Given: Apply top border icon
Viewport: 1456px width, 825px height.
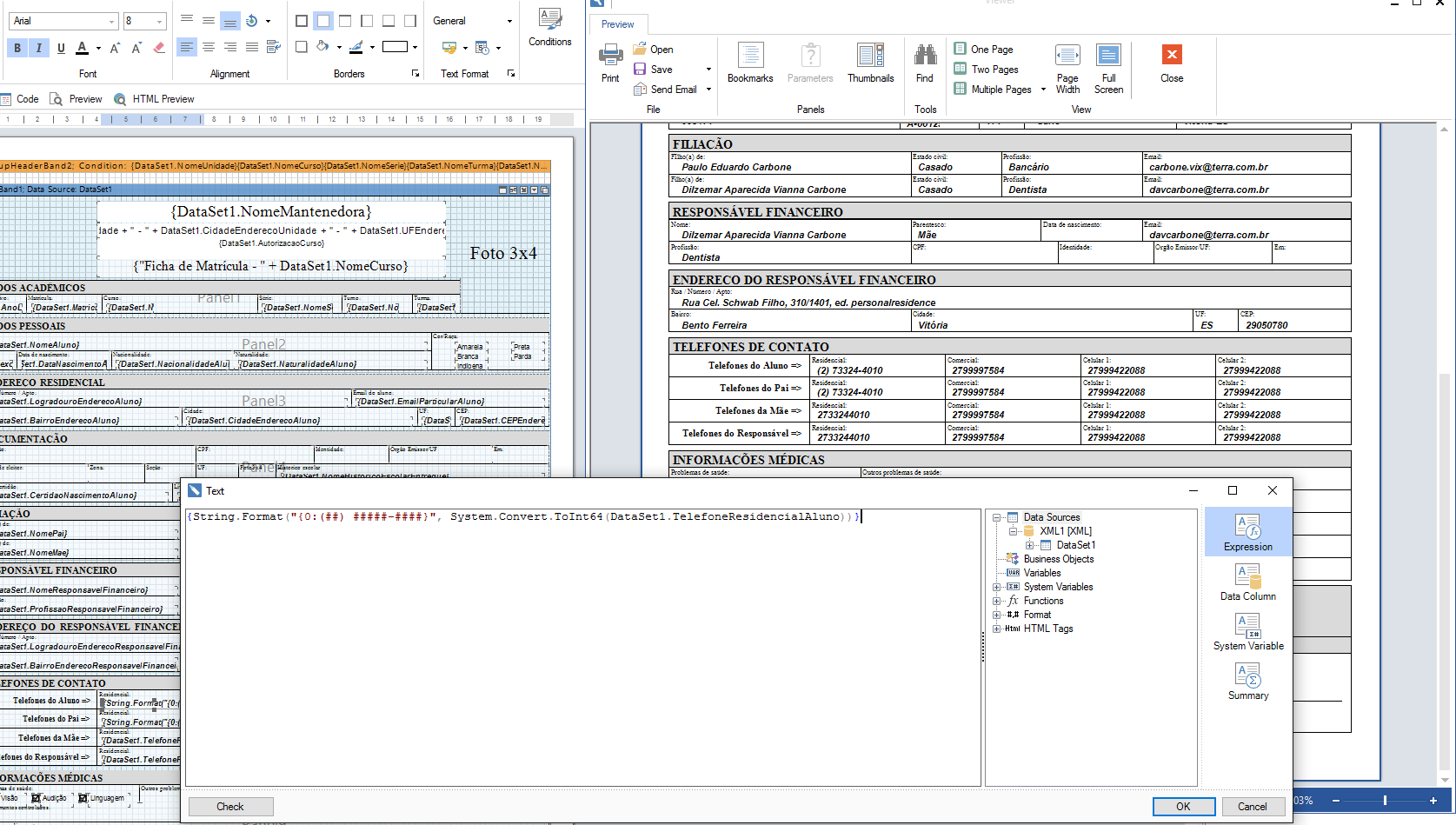Looking at the screenshot, I should [x=345, y=20].
